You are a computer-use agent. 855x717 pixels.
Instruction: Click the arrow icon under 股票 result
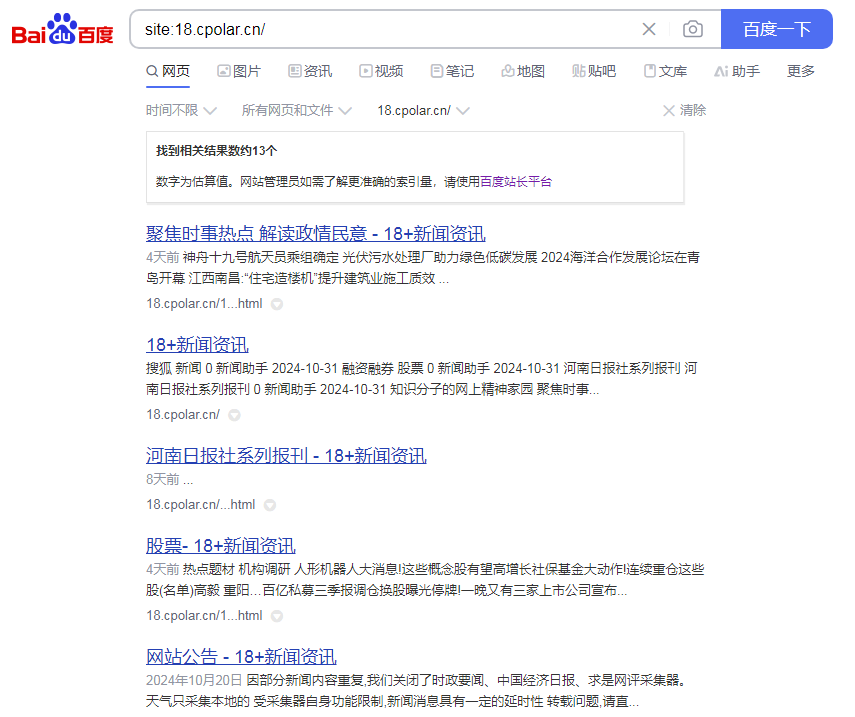277,616
